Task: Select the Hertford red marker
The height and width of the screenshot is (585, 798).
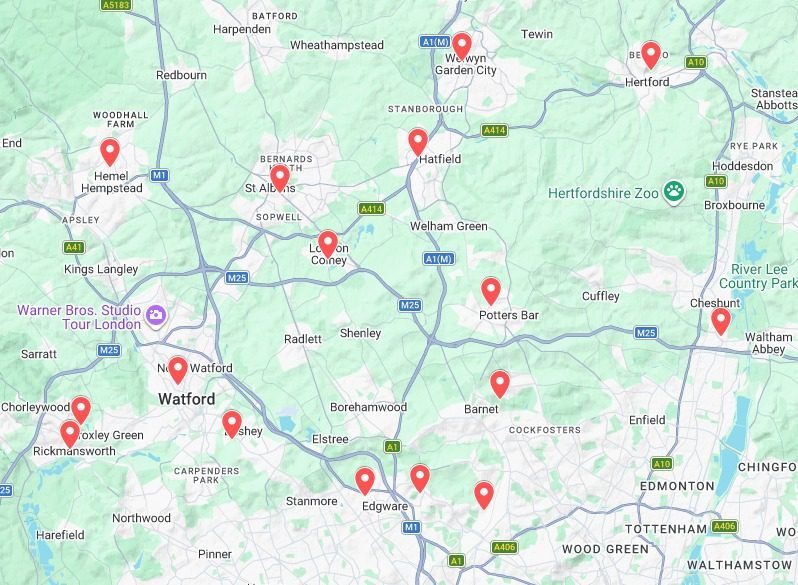Action: click(x=650, y=54)
